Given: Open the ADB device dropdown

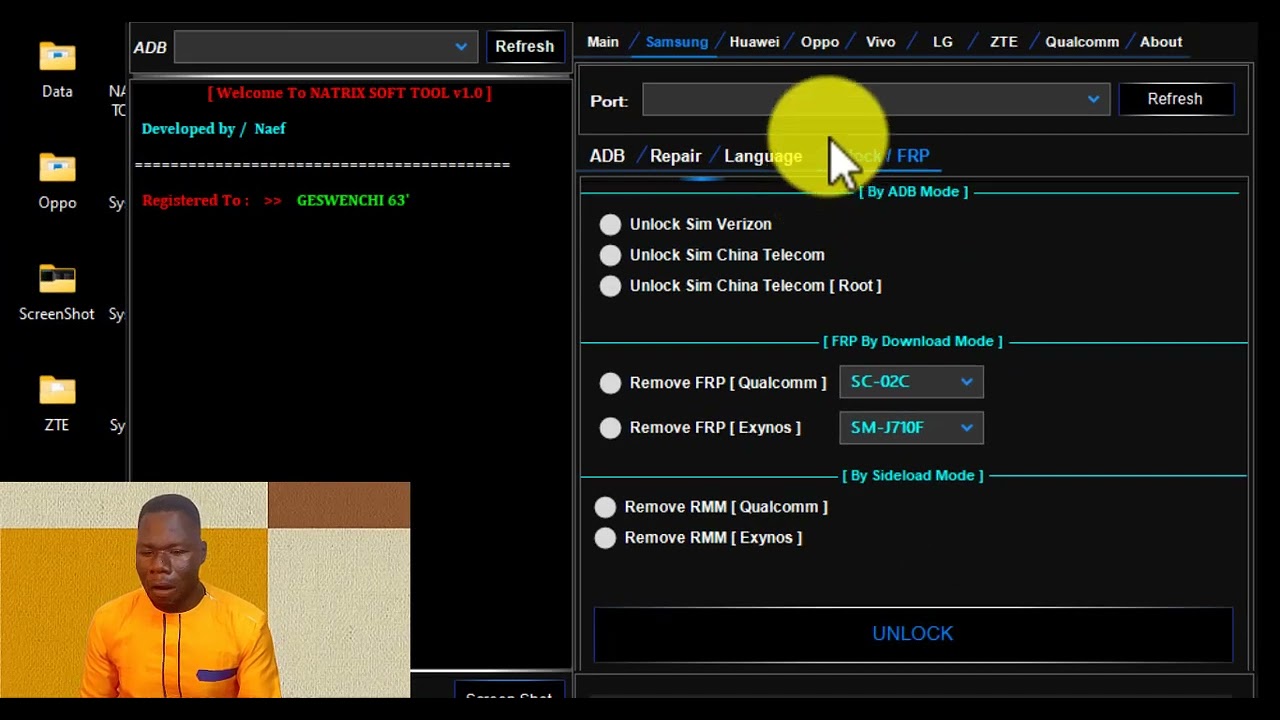Looking at the screenshot, I should click(326, 46).
